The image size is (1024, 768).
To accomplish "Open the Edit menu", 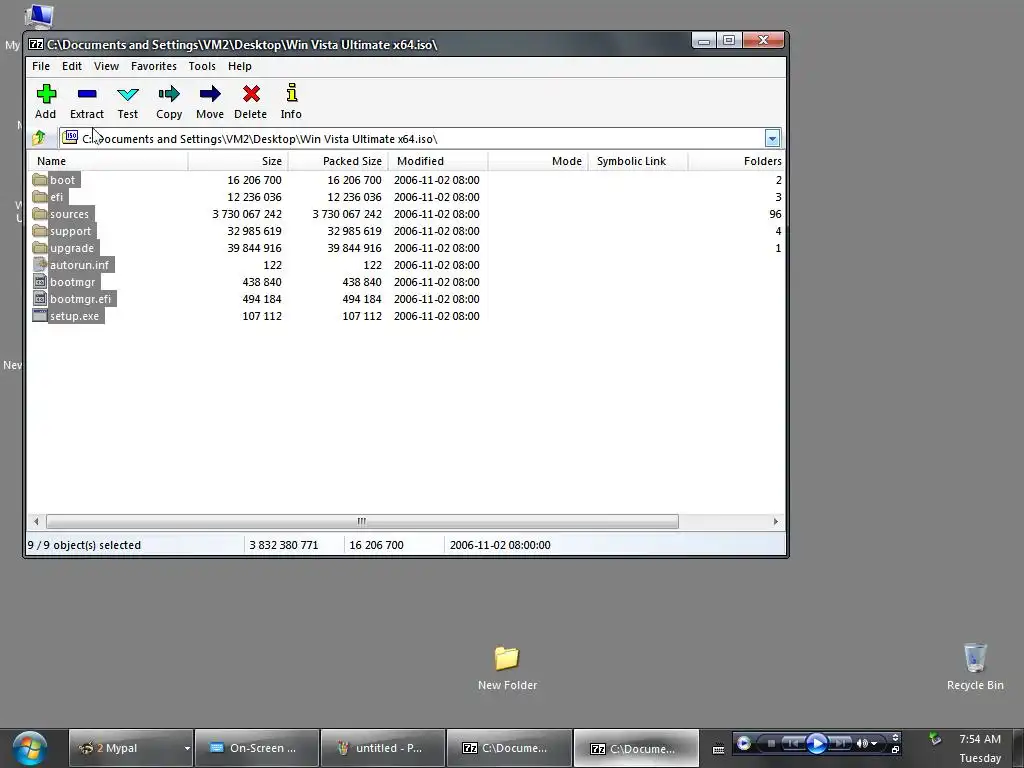I will (x=72, y=66).
